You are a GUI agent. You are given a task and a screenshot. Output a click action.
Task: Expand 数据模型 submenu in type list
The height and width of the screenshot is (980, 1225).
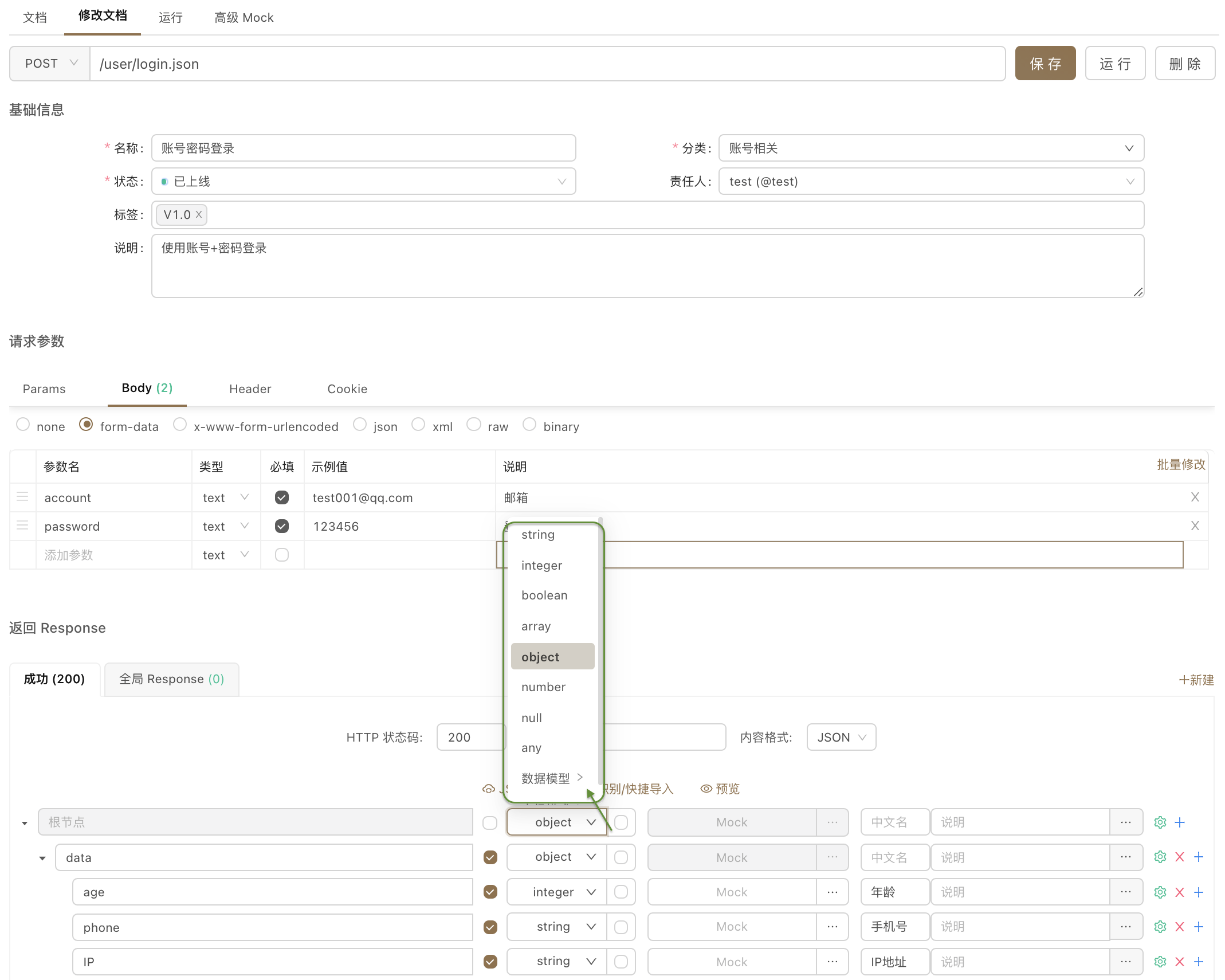click(553, 778)
